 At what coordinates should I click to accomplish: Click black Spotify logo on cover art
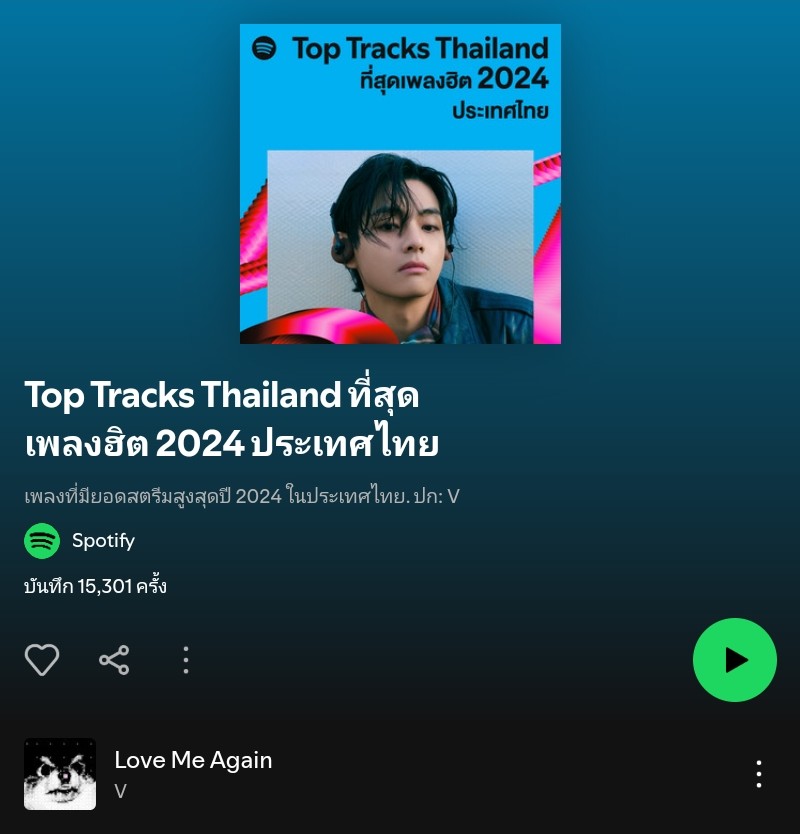[264, 48]
